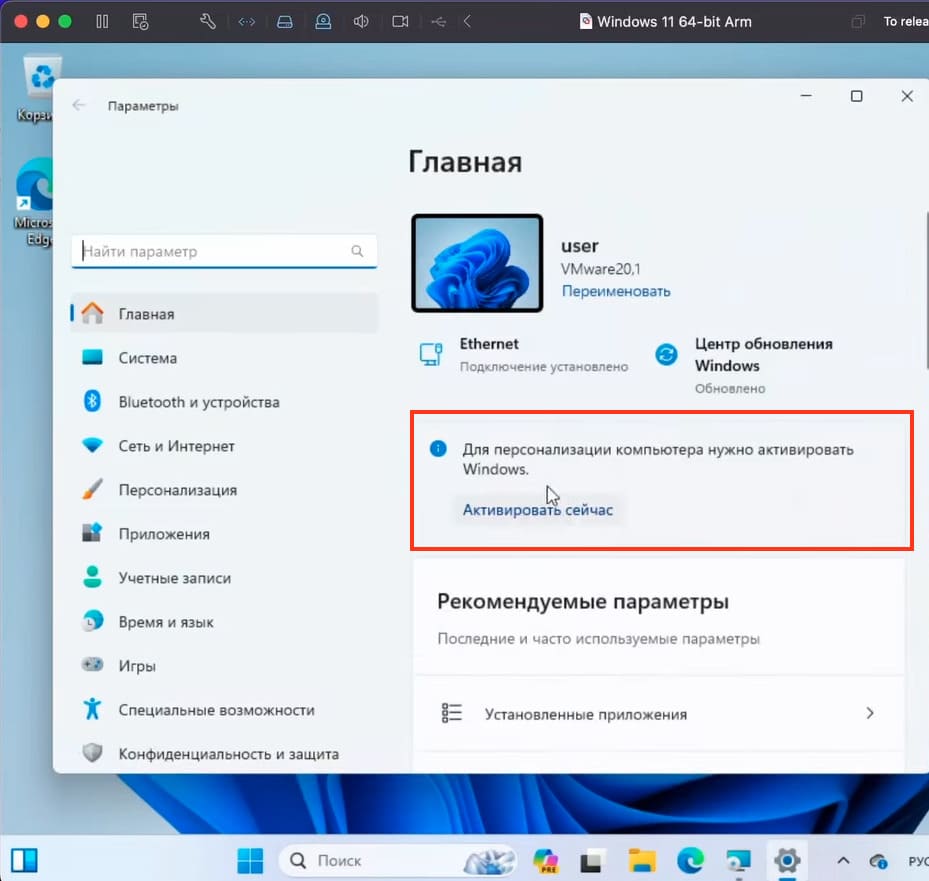Pause the virtual machine from VMware toolbar
Image resolution: width=929 pixels, height=881 pixels.
click(x=102, y=22)
